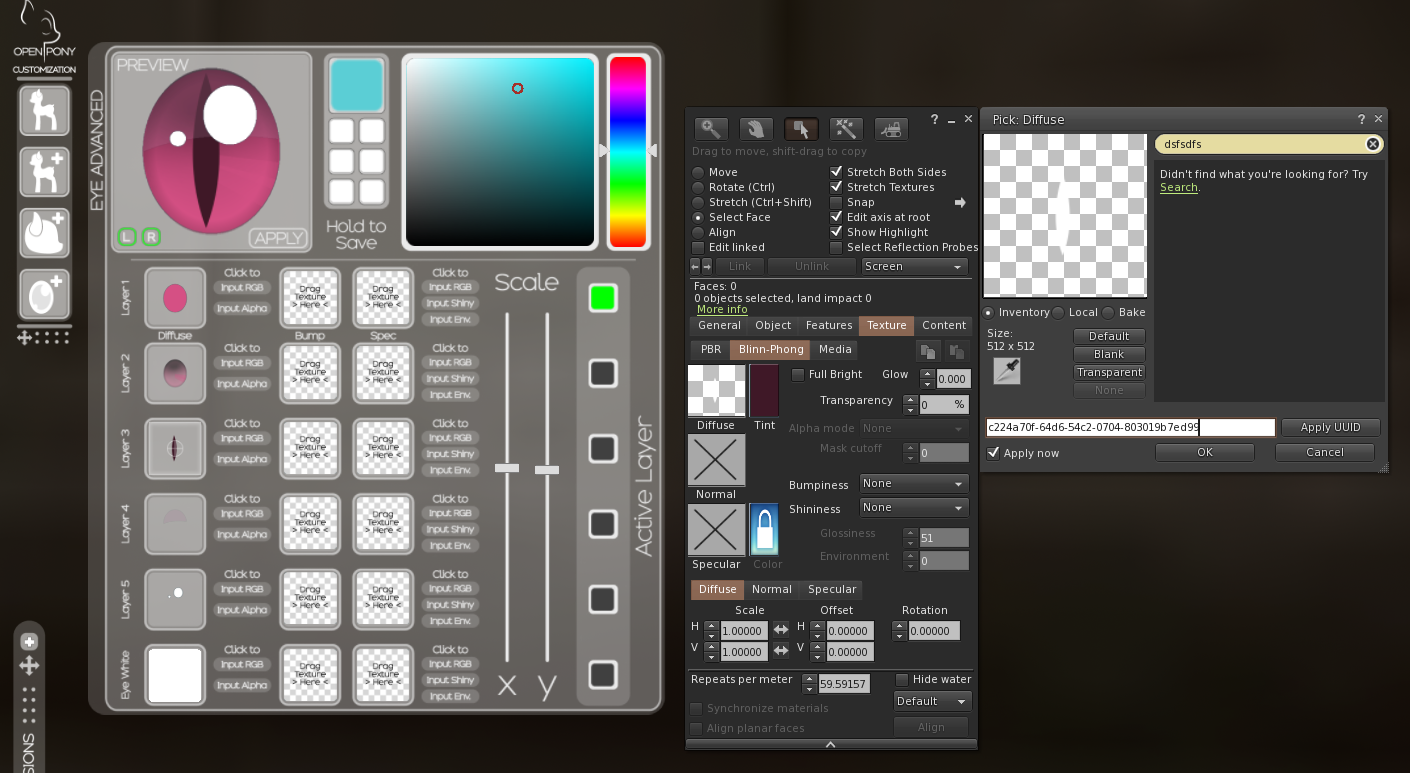Click APPLY in the eye preview

(x=278, y=238)
